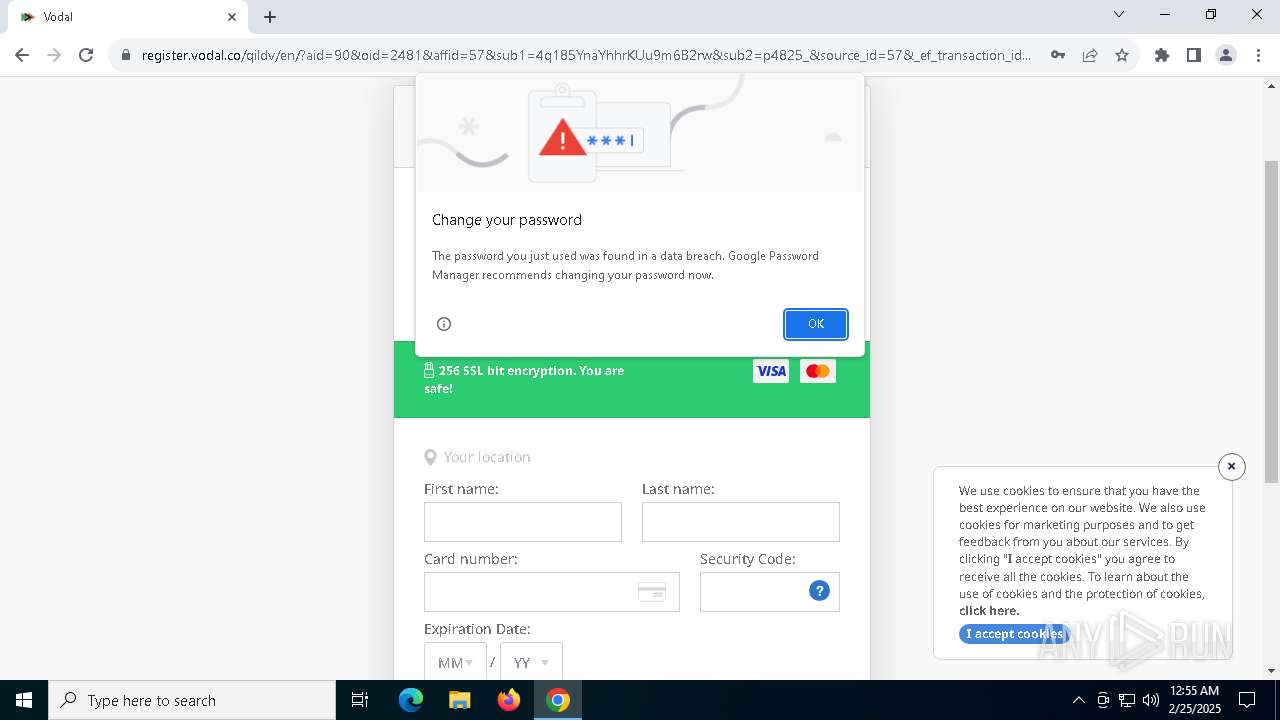1280x720 pixels.
Task: Click Chrome icon on taskbar
Action: (558, 700)
